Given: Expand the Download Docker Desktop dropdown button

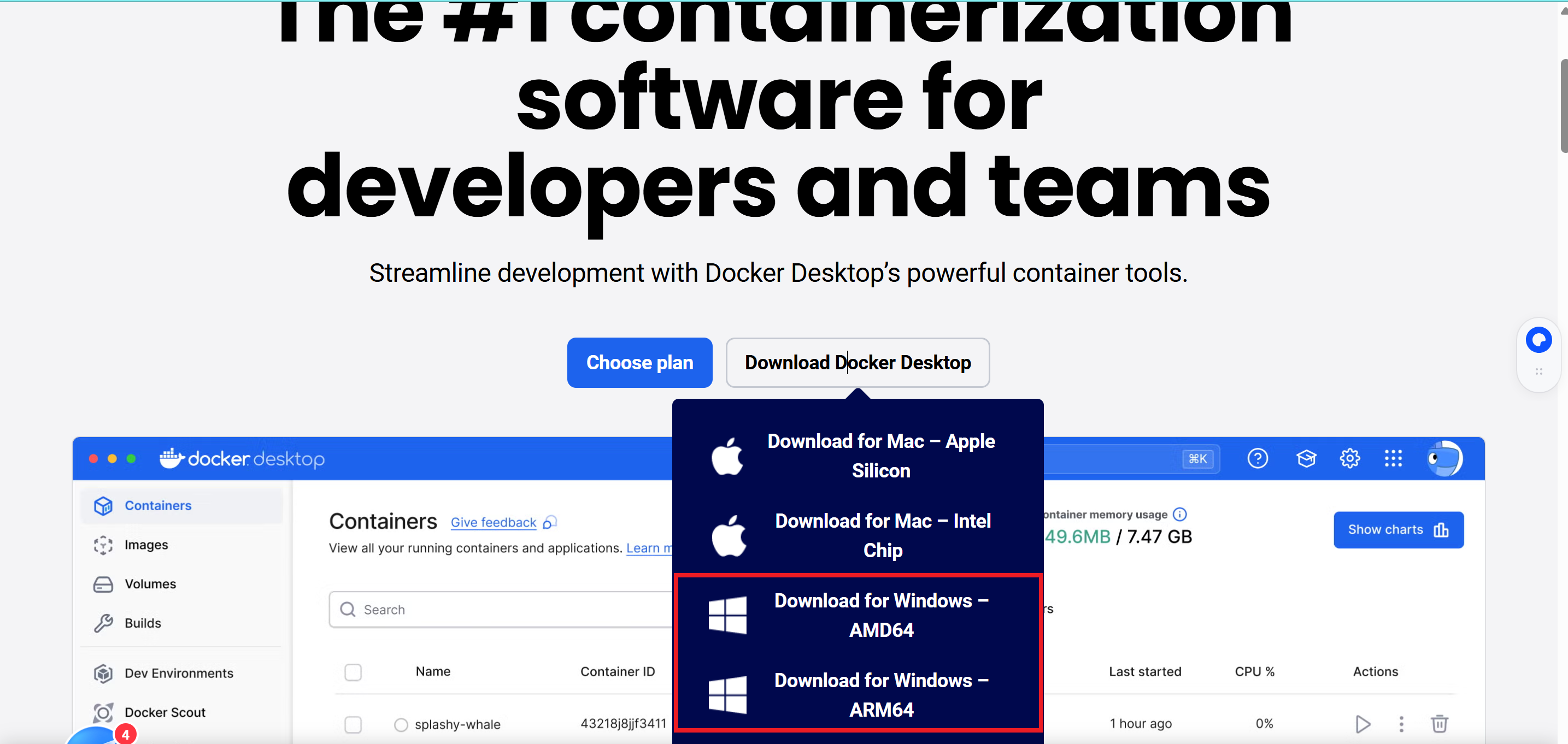Looking at the screenshot, I should pyautogui.click(x=857, y=363).
